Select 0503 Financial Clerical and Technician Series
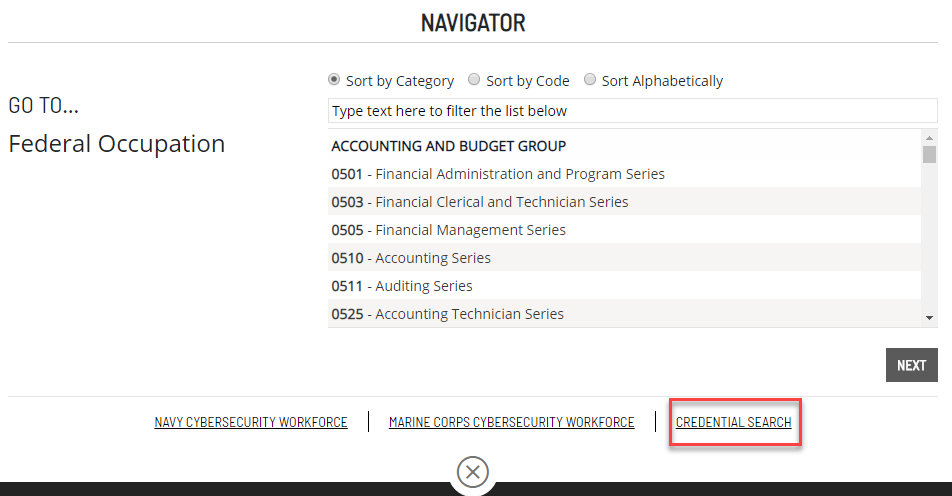 click(480, 202)
